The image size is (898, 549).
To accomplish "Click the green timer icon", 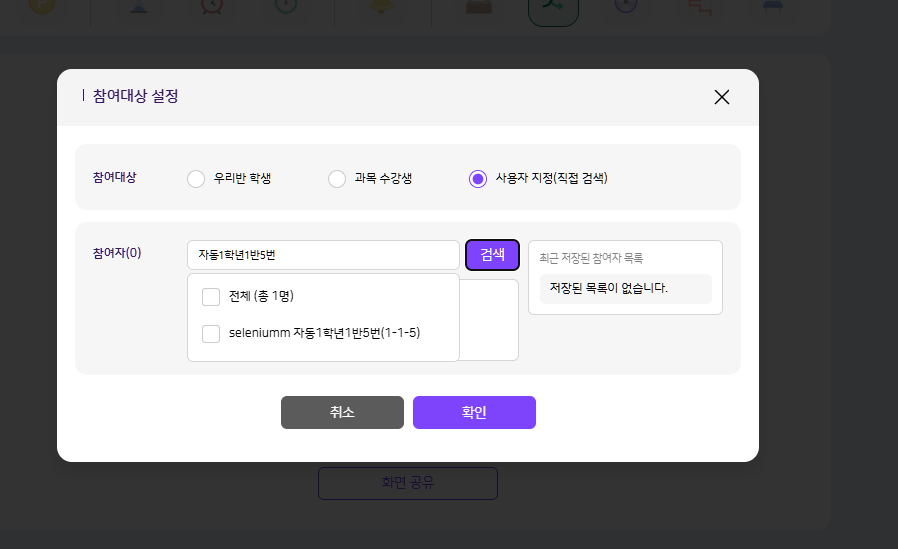I will tap(286, 5).
